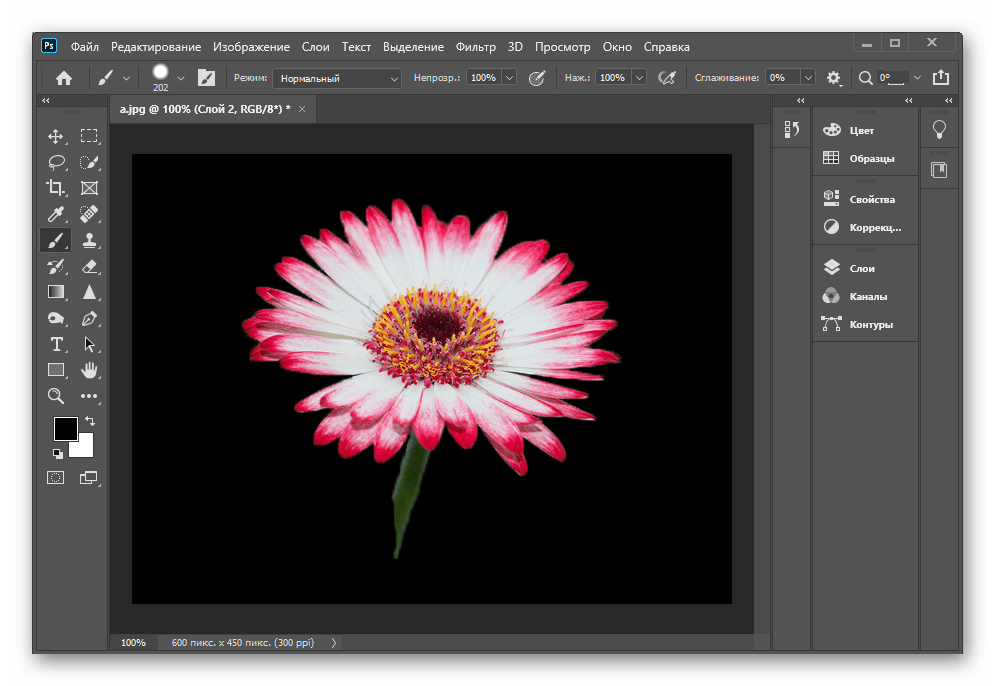Viewport: 995px width, 686px height.
Task: Click the zoom percentage field in status bar
Action: point(134,643)
